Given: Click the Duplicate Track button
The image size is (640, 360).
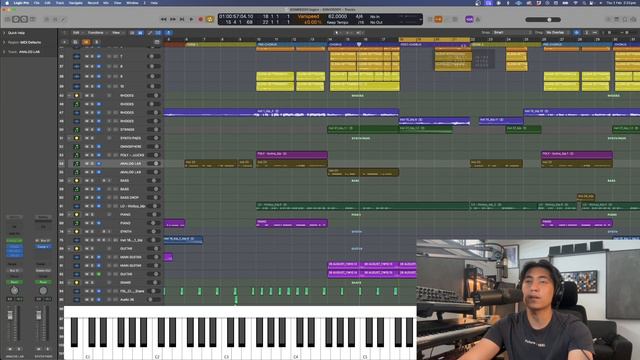Looking at the screenshot, I should click(75, 42).
